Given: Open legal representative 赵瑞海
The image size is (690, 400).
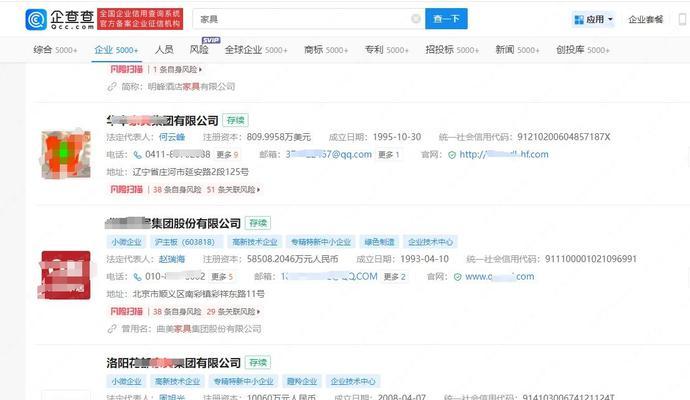Looking at the screenshot, I should (172, 259).
